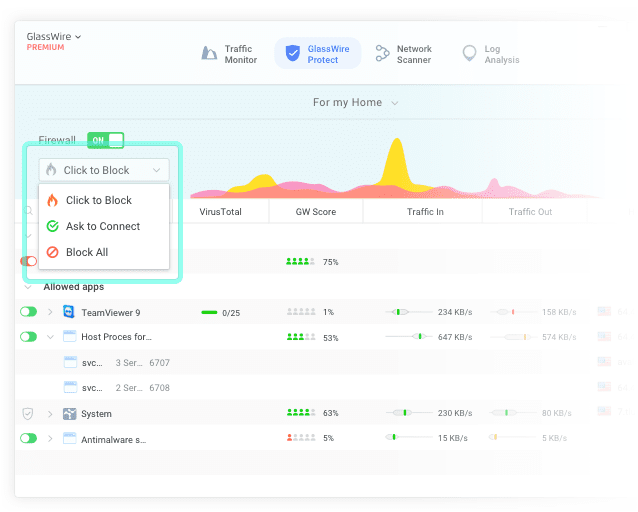Collapse the Allowed apps section
The height and width of the screenshot is (512, 638).
pos(28,287)
